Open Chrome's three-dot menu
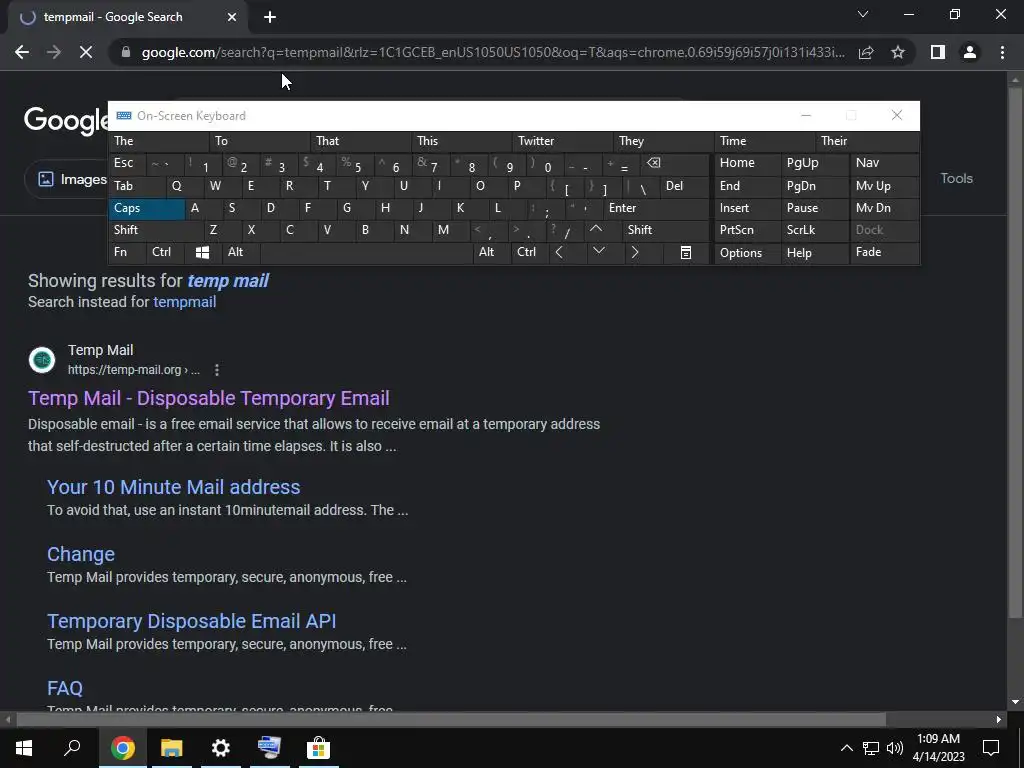The image size is (1024, 768). (1002, 52)
